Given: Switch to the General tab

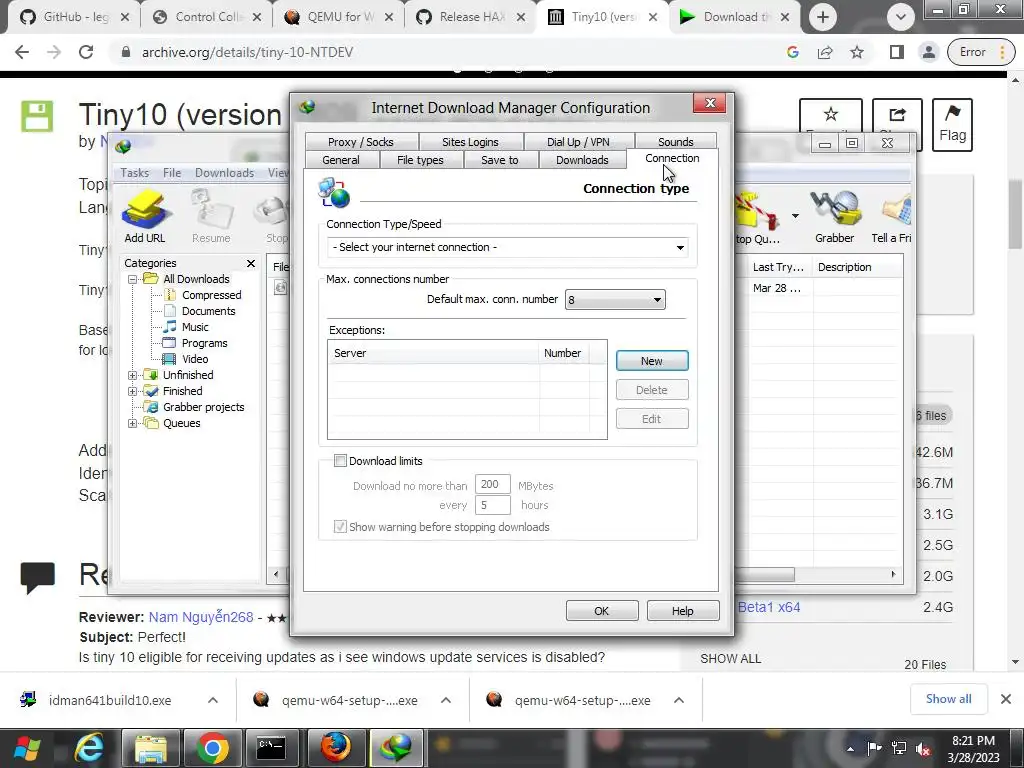Looking at the screenshot, I should 341,160.
